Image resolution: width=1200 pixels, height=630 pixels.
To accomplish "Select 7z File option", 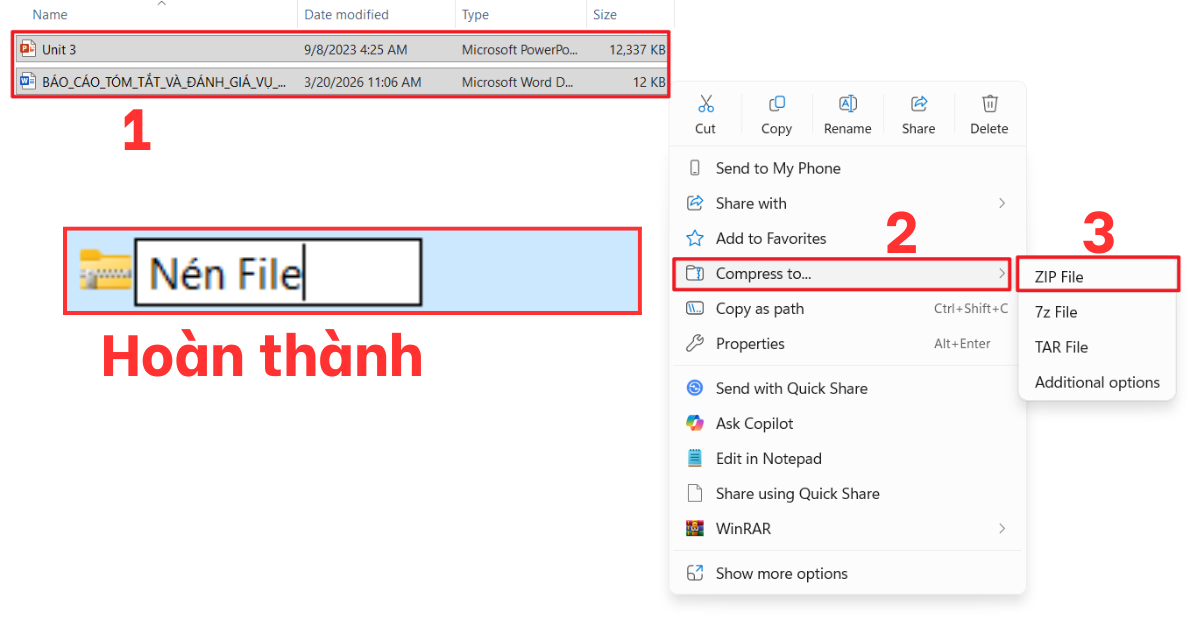I will click(1097, 312).
